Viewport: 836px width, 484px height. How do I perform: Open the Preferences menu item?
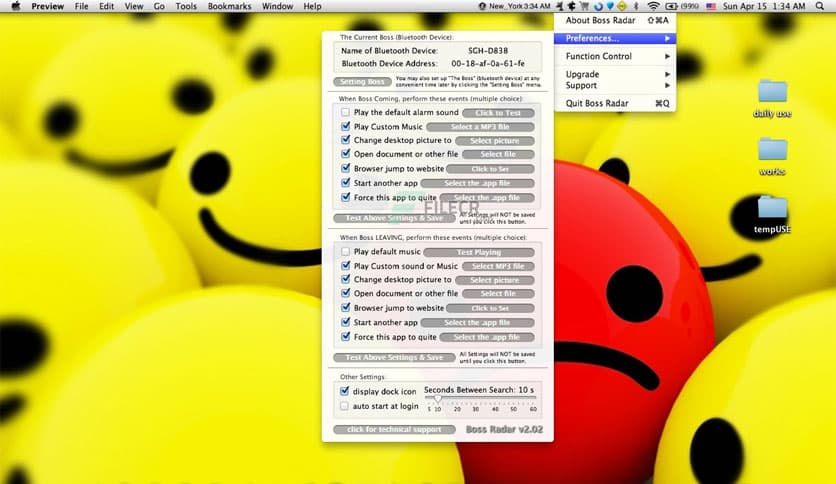coord(615,38)
